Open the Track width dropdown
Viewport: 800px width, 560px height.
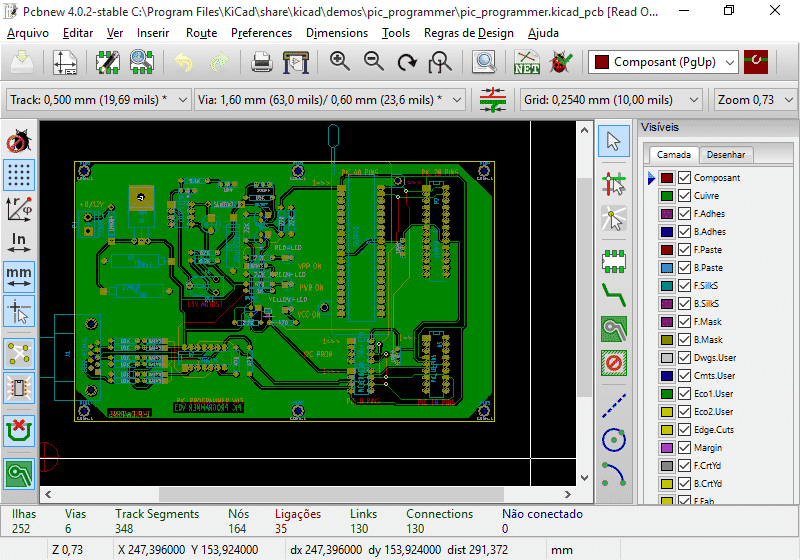[101, 100]
